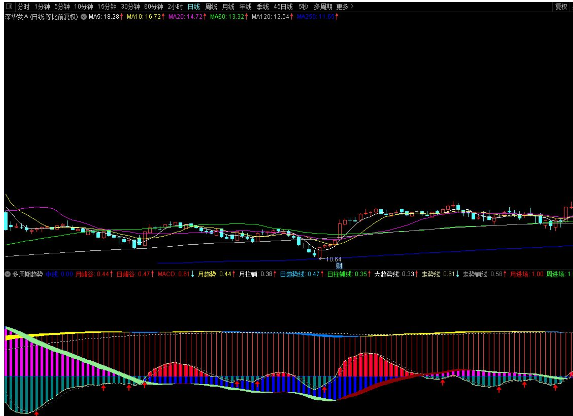
Task: Click the 月趋势 0.44 indicator value
Action: coord(216,274)
